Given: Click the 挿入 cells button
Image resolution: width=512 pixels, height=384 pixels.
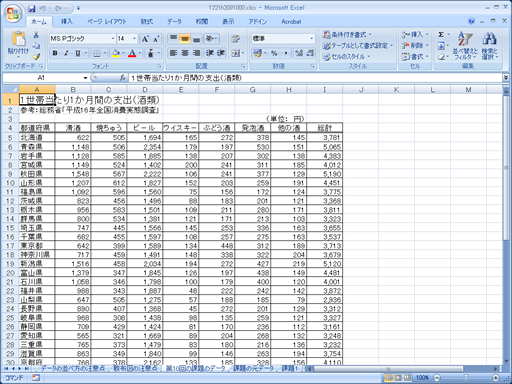Looking at the screenshot, I should point(415,34).
